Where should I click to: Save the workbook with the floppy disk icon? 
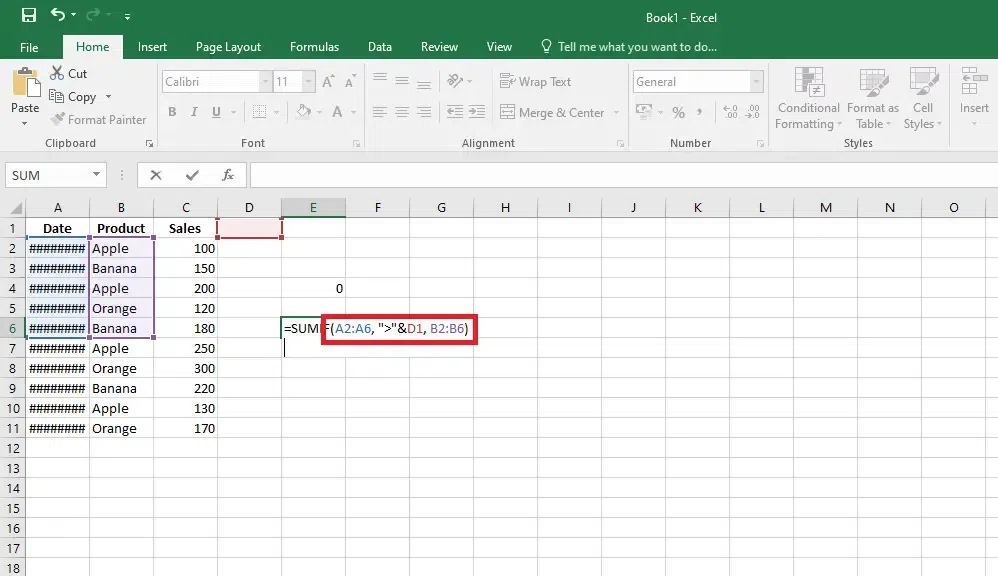(x=29, y=15)
